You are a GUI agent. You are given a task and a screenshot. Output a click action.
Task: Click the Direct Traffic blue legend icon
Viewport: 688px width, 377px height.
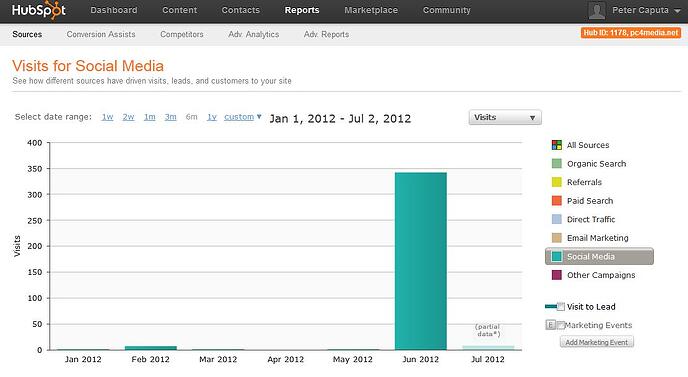(556, 219)
